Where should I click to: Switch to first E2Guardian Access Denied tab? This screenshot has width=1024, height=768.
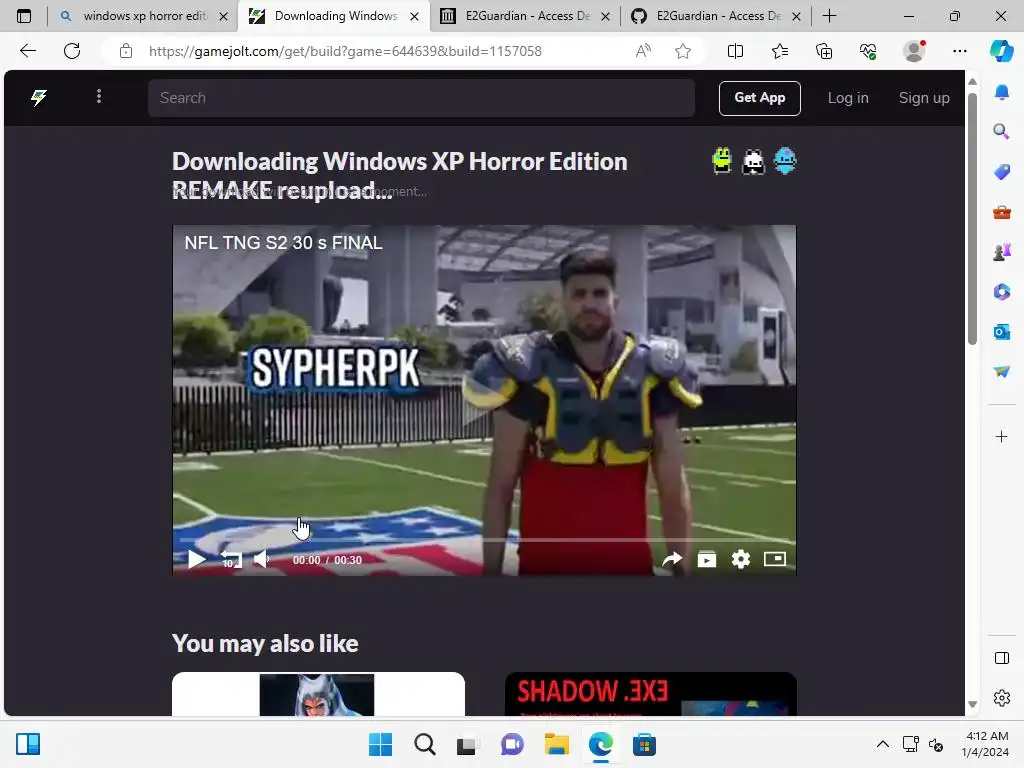pos(526,16)
